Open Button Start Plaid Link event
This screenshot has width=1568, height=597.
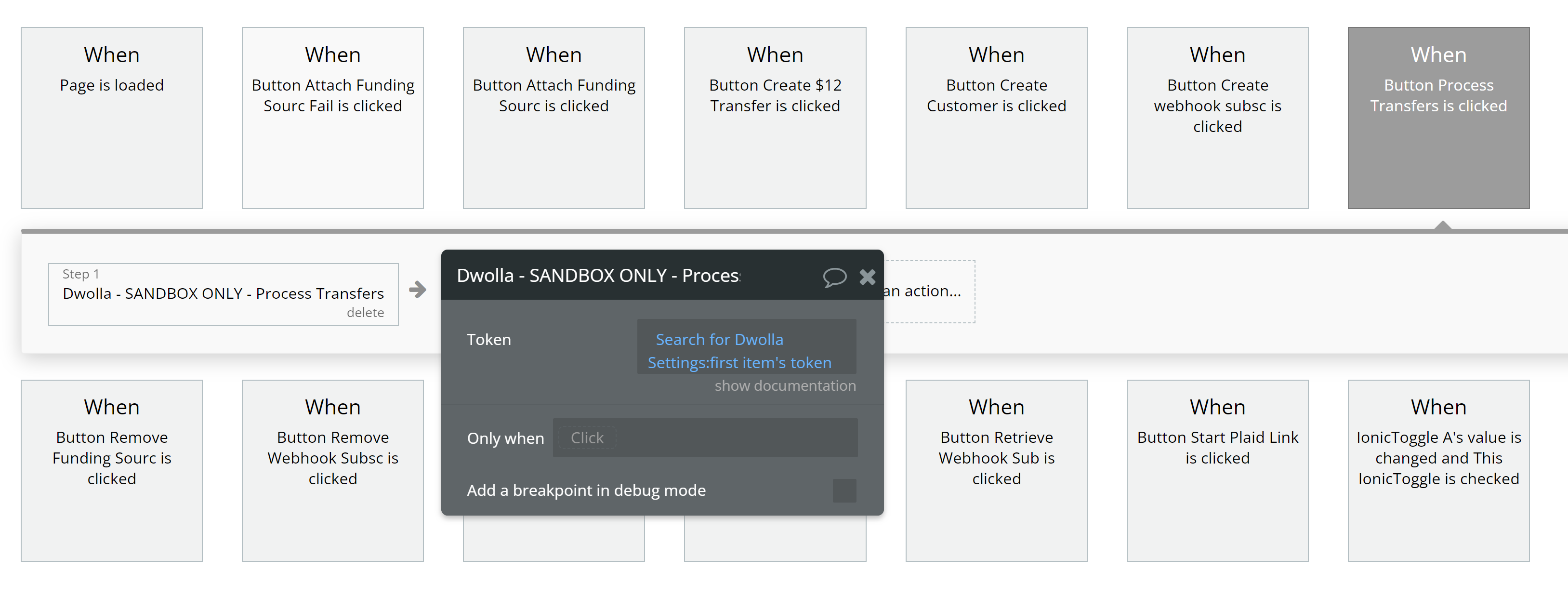[1217, 470]
